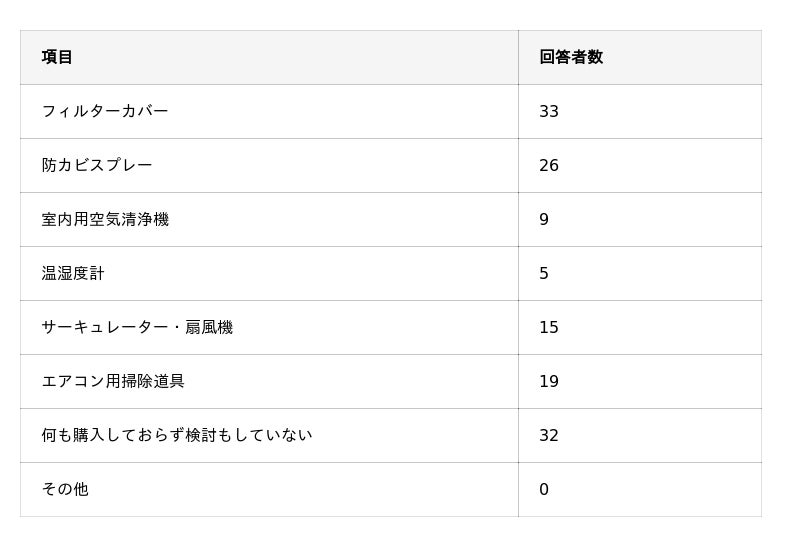Select the その他 cell
This screenshot has height=547, width=800.
65,489
